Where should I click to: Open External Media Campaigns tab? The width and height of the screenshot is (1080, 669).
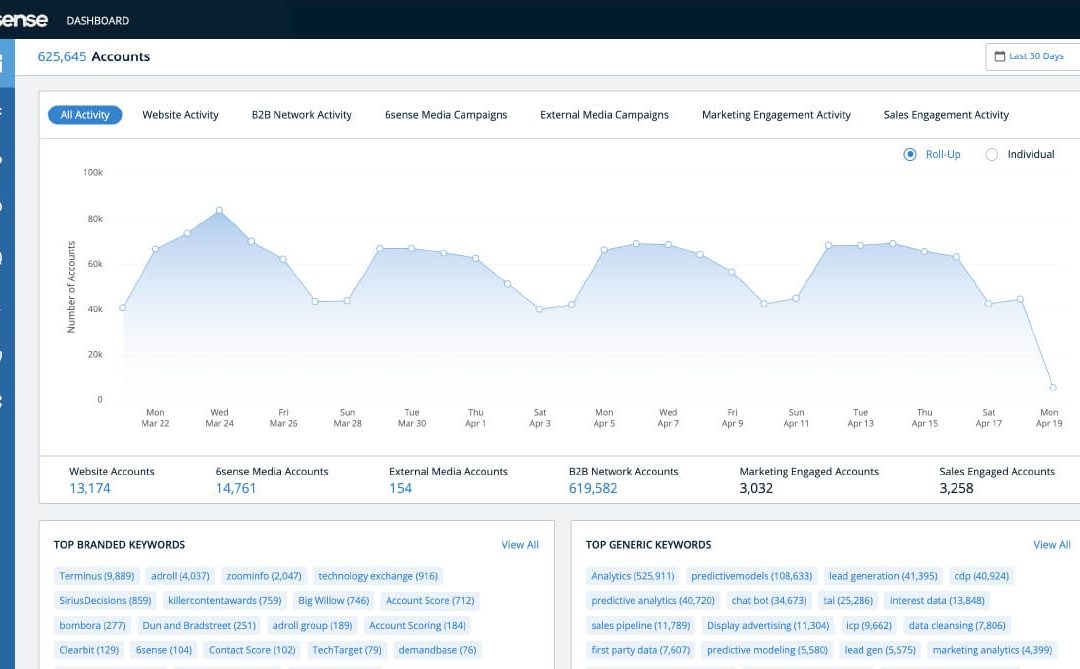pos(604,115)
